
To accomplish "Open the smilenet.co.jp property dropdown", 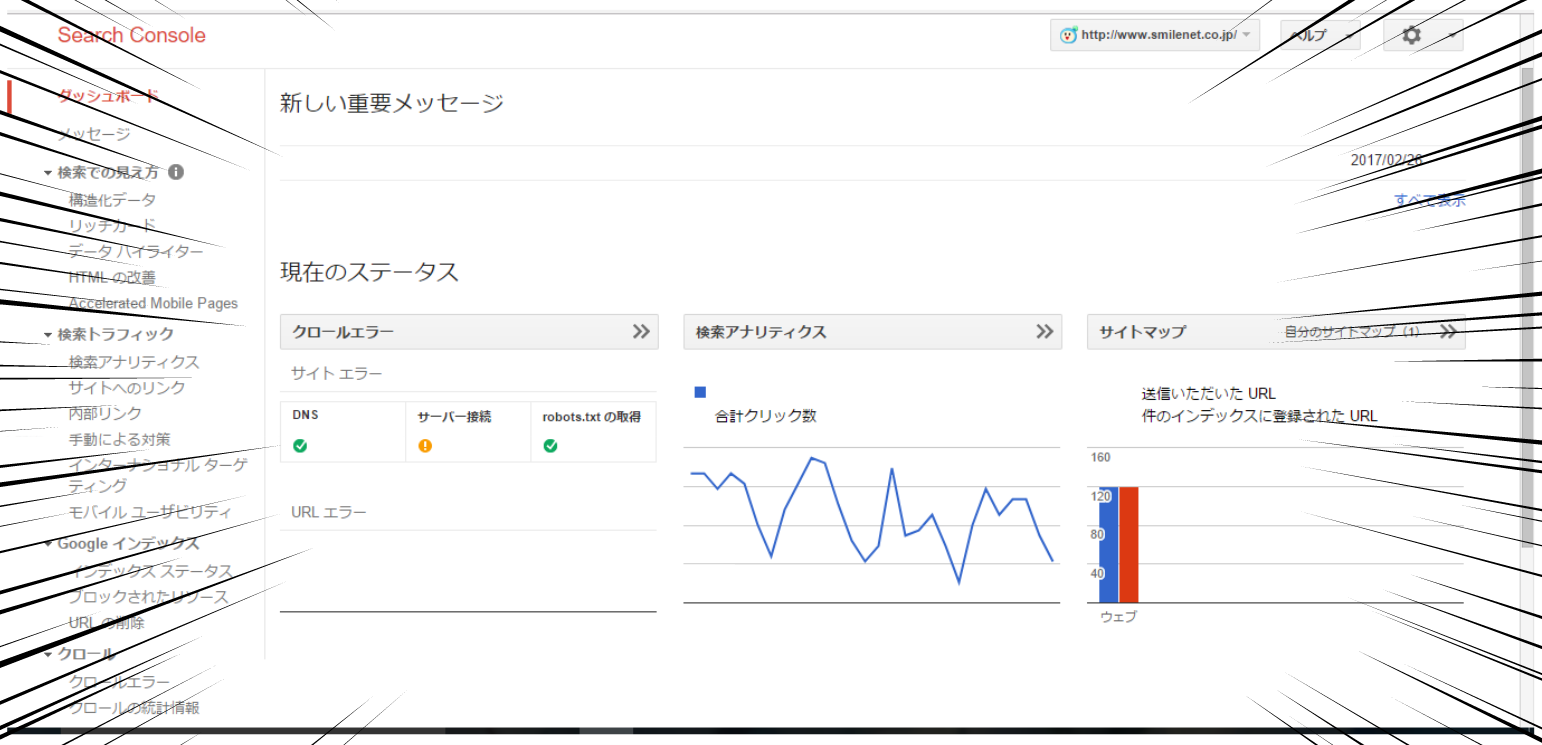I will coord(1155,35).
